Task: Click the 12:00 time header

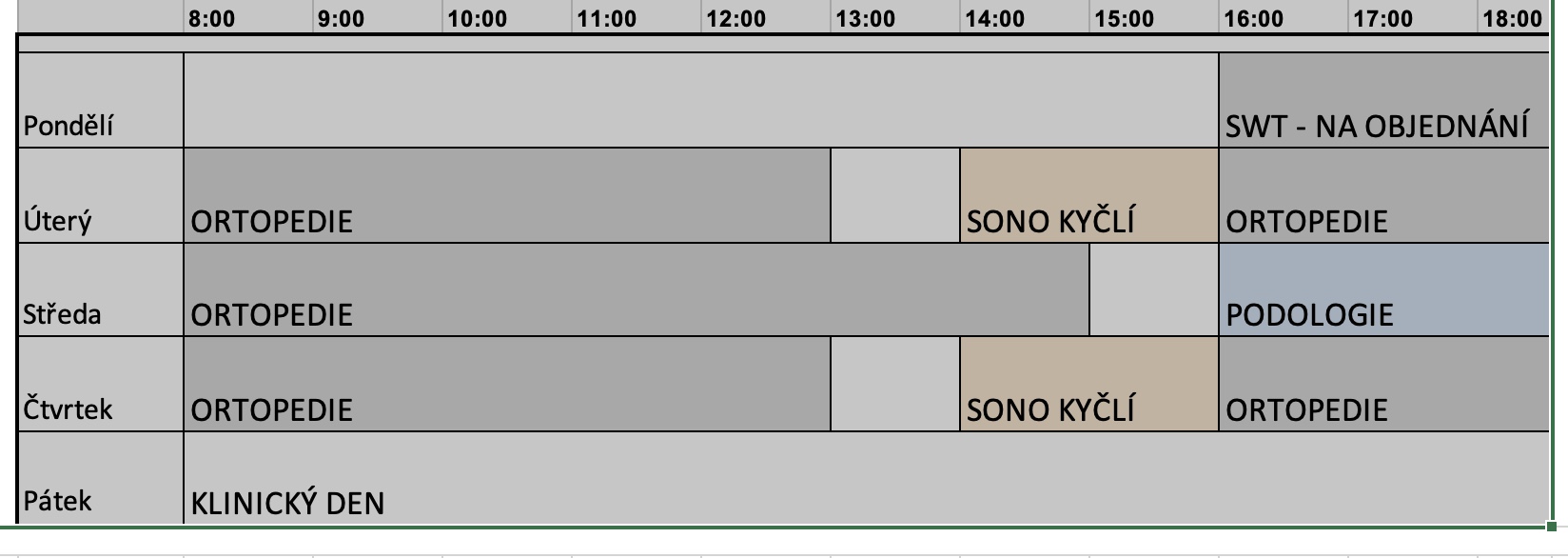Action: [x=765, y=18]
